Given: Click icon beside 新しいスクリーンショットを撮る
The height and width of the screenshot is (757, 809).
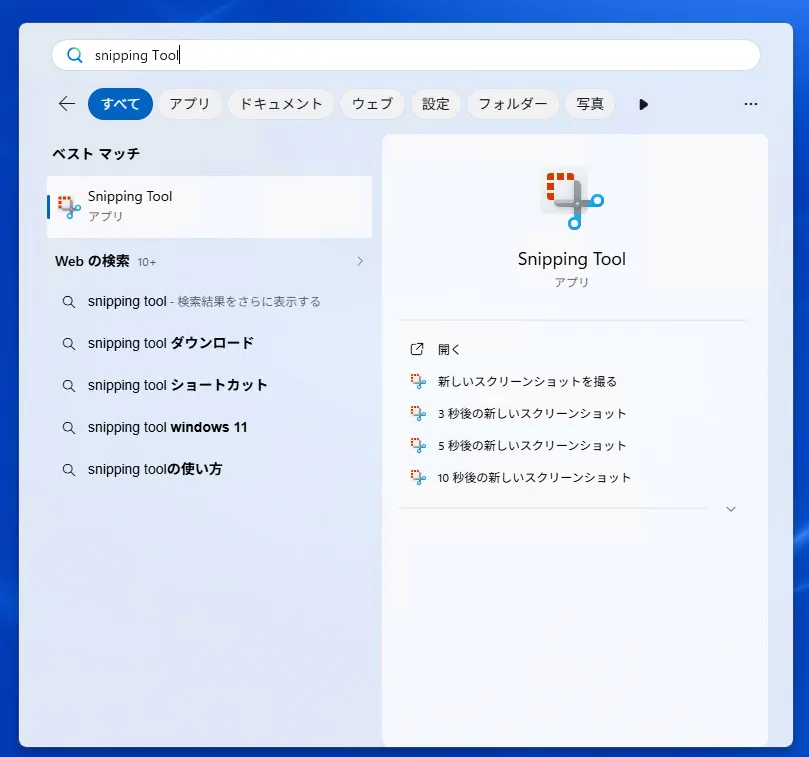Looking at the screenshot, I should tap(418, 381).
